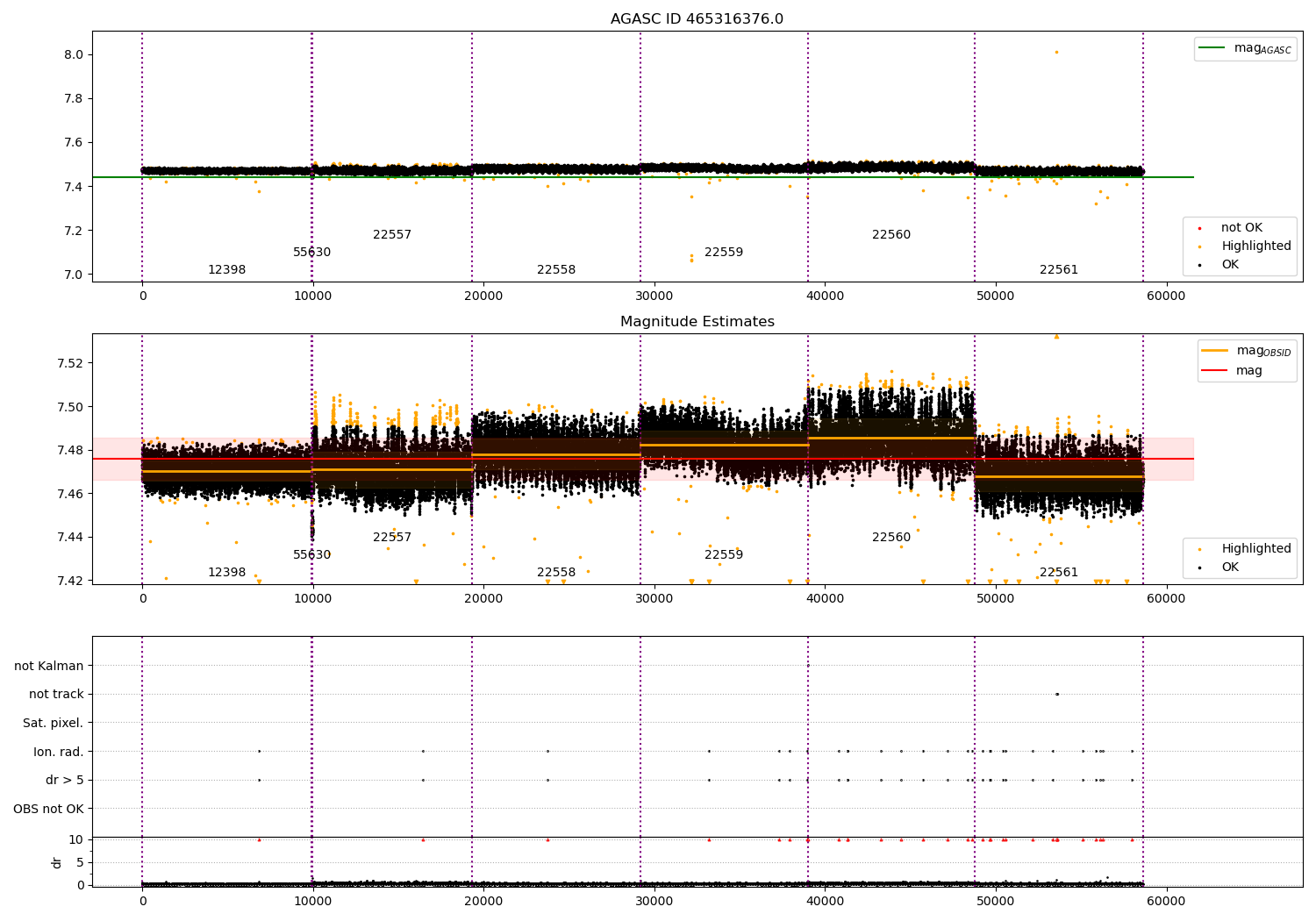
Task: Click the '10' tick on the dr axis
Action: (76, 839)
